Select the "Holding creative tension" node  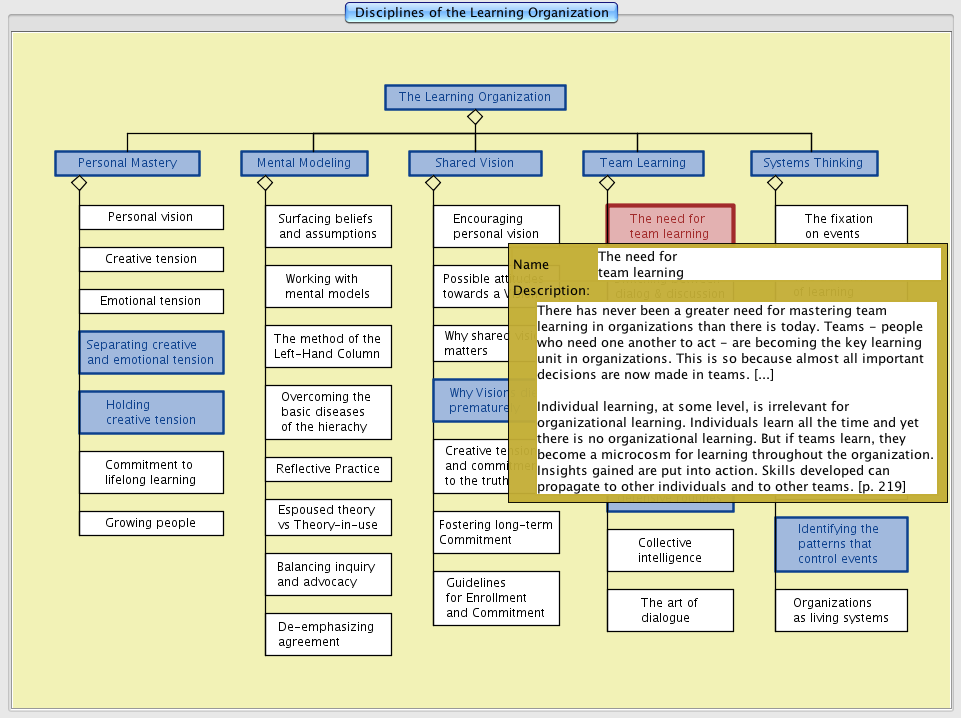pyautogui.click(x=151, y=412)
